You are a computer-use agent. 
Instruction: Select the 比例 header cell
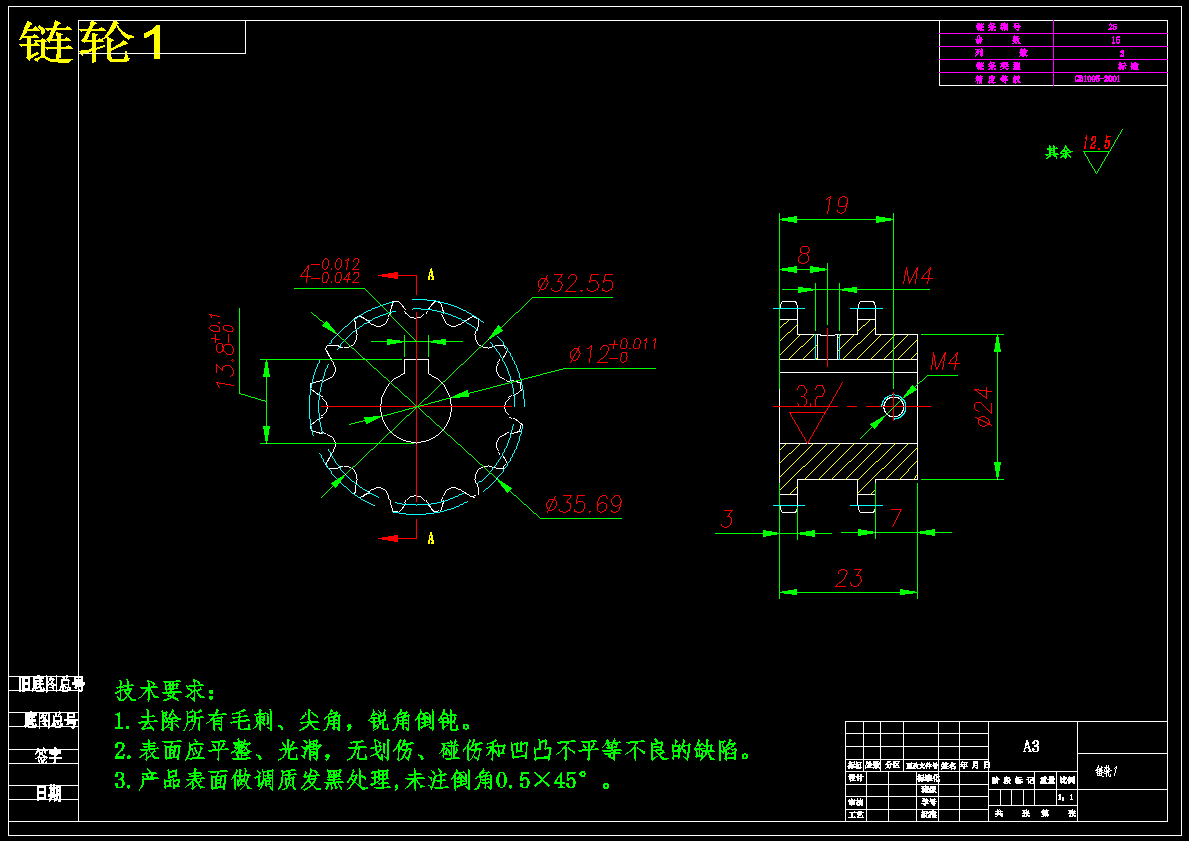click(x=1067, y=780)
